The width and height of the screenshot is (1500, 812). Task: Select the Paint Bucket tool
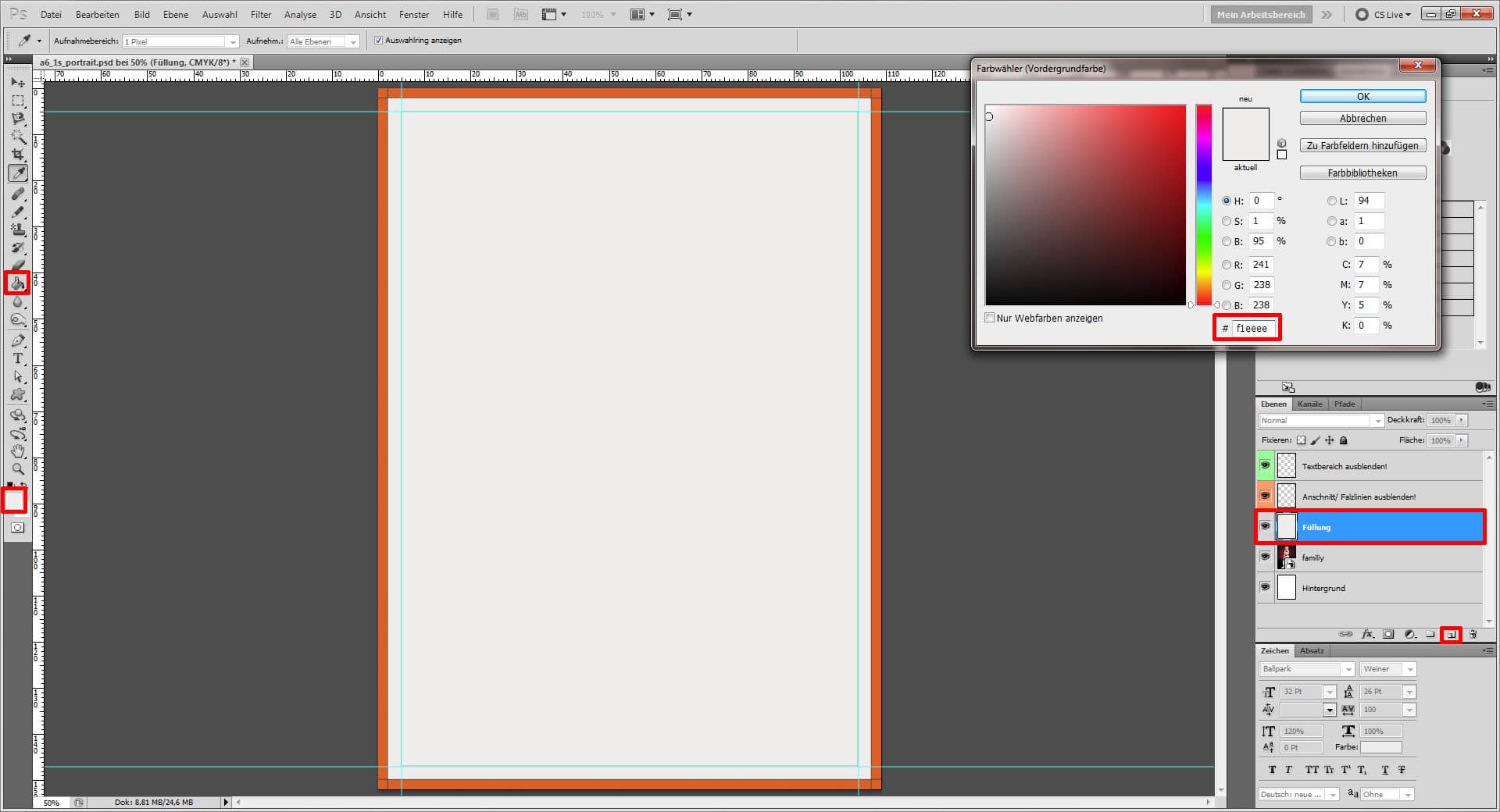tap(18, 283)
